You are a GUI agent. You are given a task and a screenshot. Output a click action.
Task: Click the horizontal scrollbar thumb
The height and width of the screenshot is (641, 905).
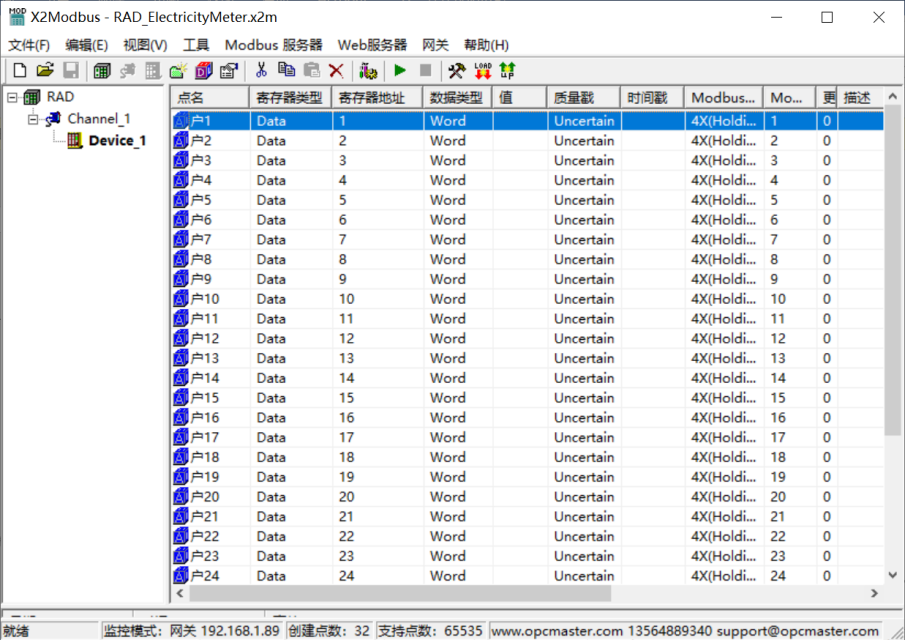[400, 593]
